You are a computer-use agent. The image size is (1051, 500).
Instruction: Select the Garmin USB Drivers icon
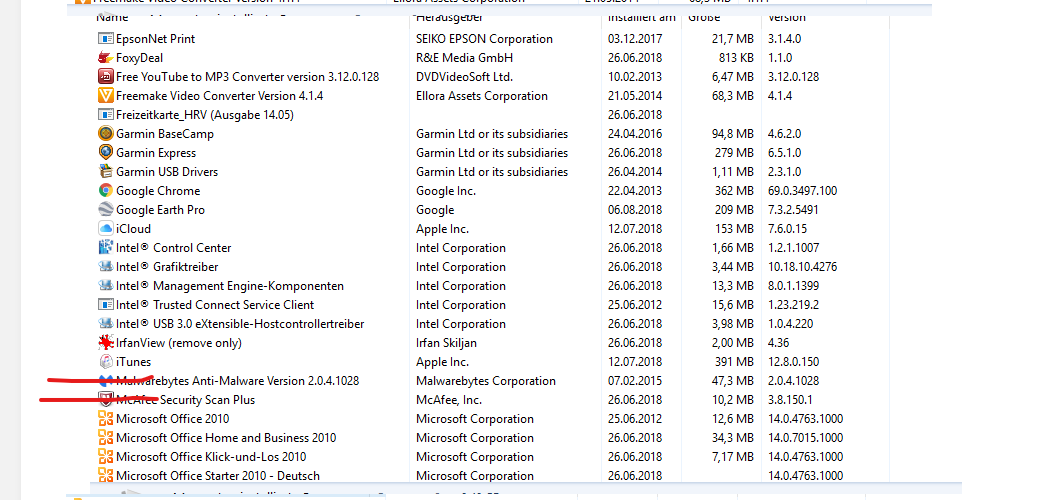105,172
